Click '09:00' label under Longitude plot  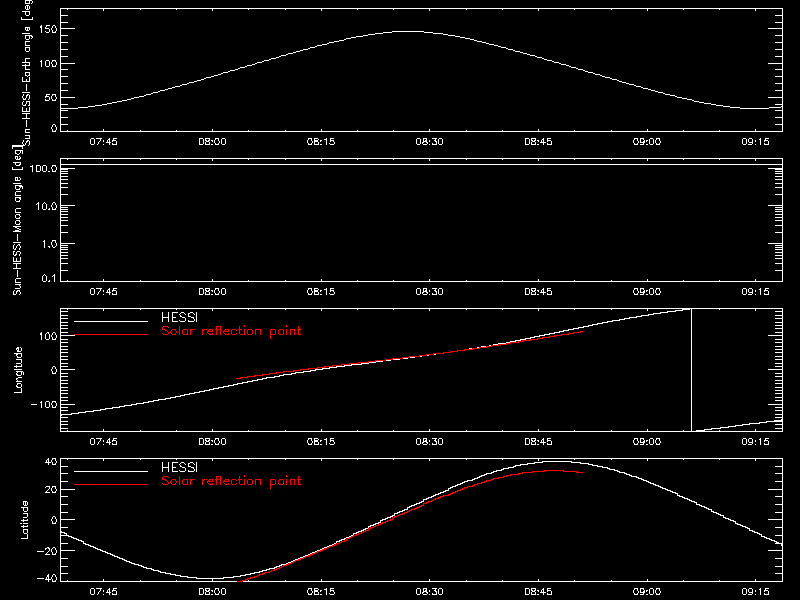647,442
